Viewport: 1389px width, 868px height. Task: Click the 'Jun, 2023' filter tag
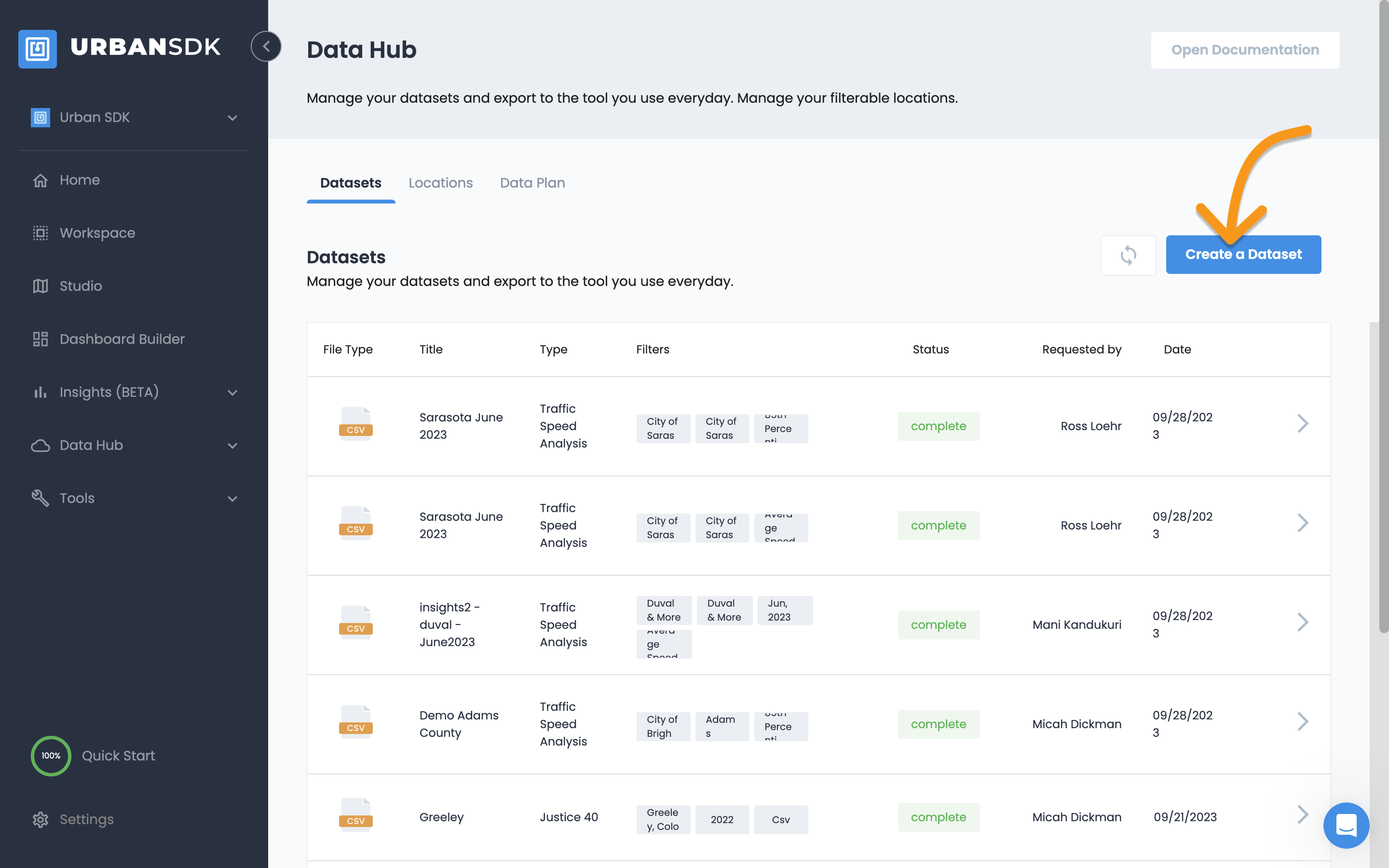[785, 610]
